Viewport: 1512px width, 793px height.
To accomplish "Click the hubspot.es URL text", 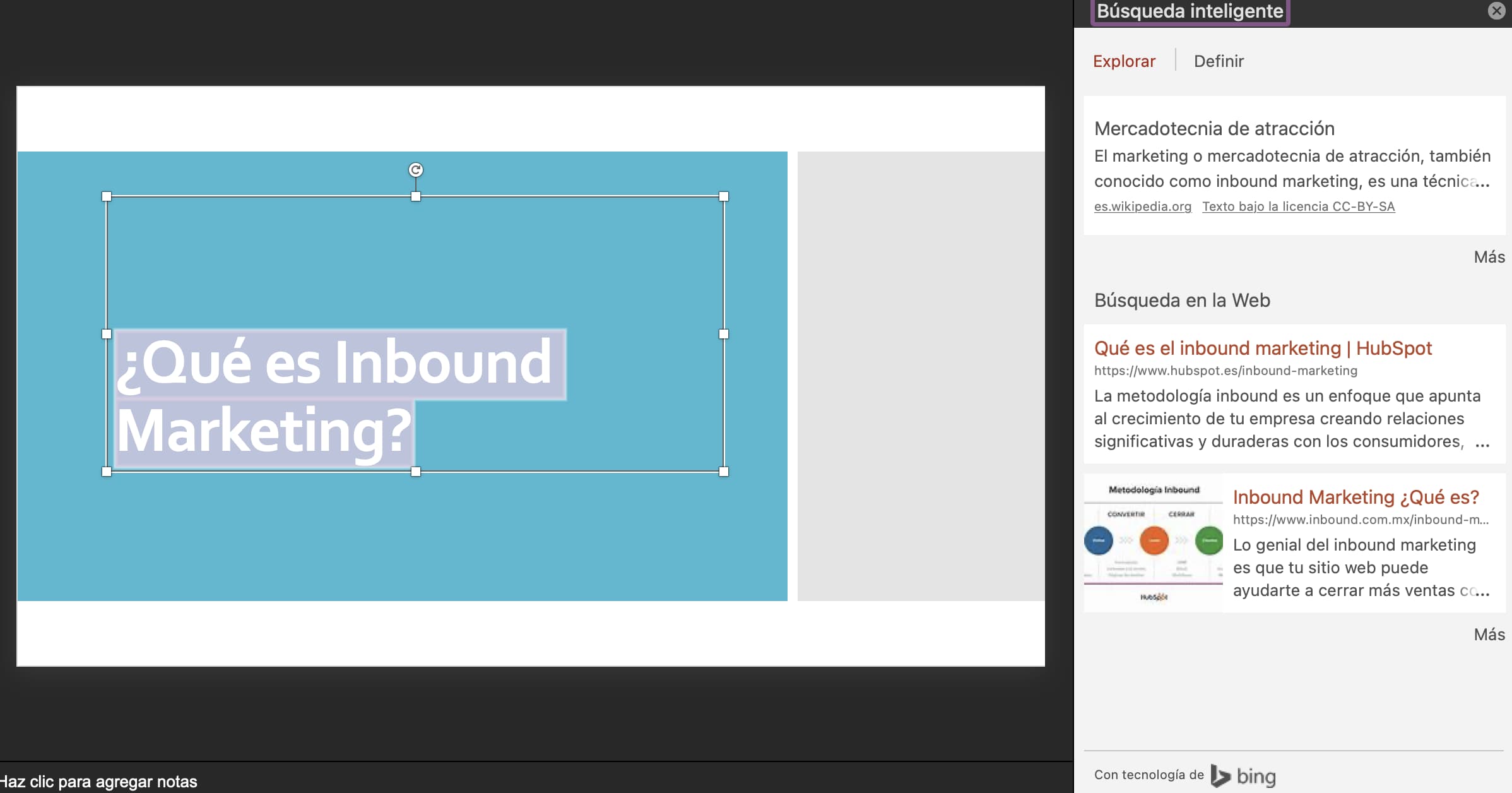I will [x=1226, y=371].
